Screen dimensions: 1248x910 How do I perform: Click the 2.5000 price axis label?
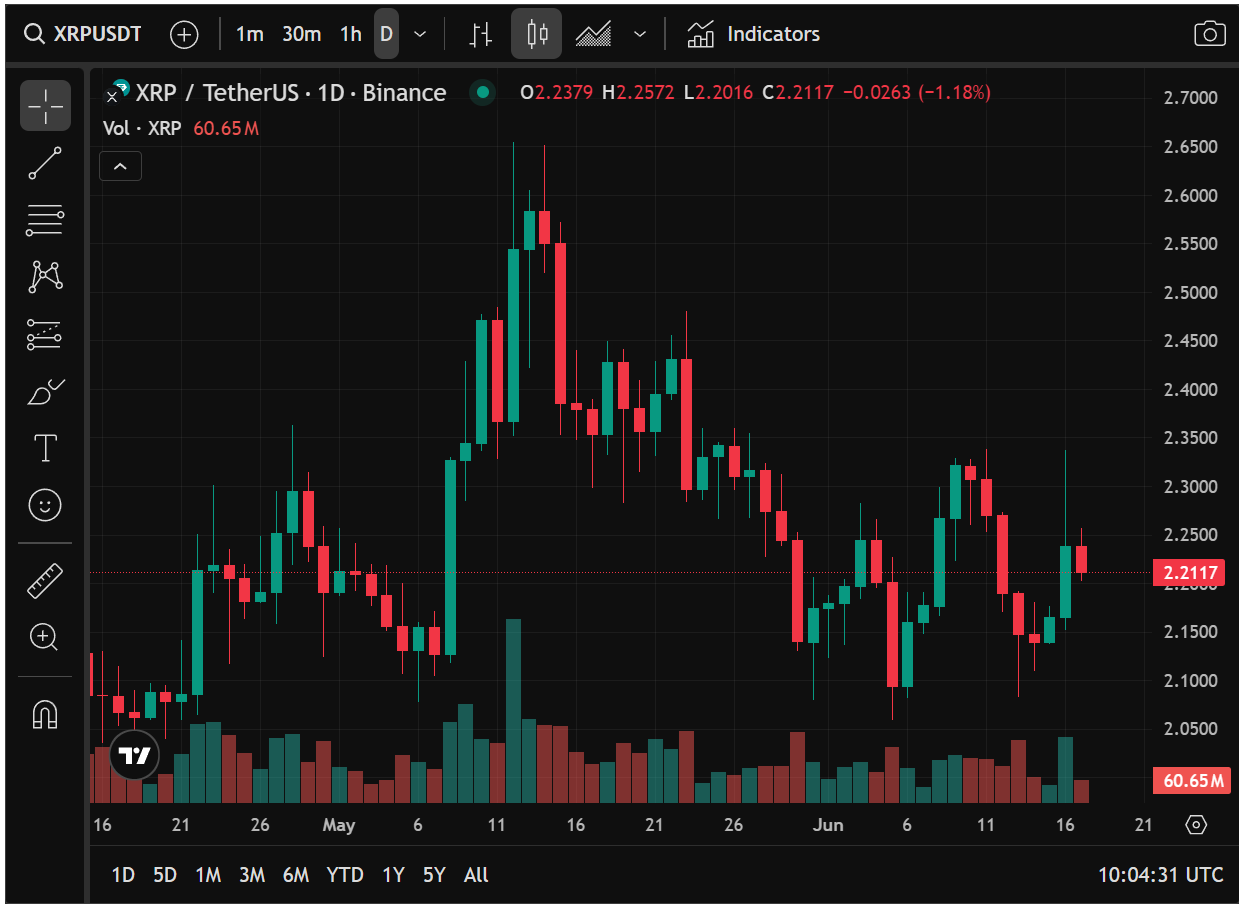[1191, 293]
